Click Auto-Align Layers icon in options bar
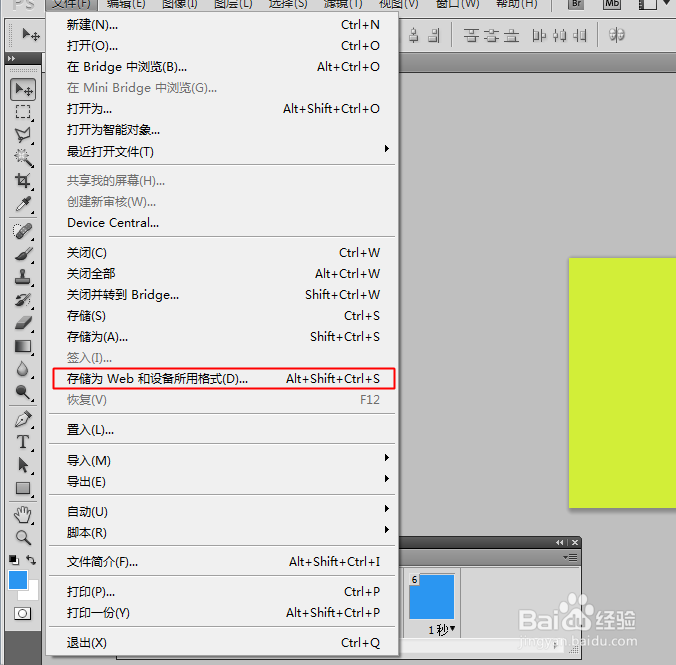This screenshot has height=665, width=676. pyautogui.click(x=617, y=35)
